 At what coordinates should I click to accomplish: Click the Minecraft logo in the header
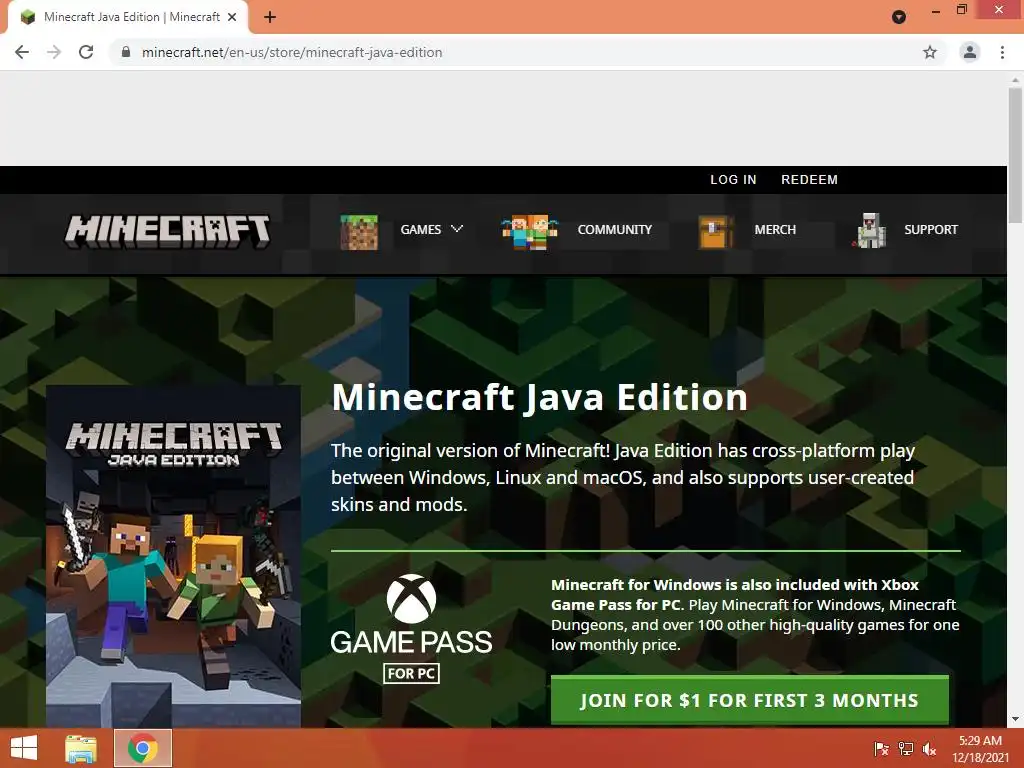167,231
